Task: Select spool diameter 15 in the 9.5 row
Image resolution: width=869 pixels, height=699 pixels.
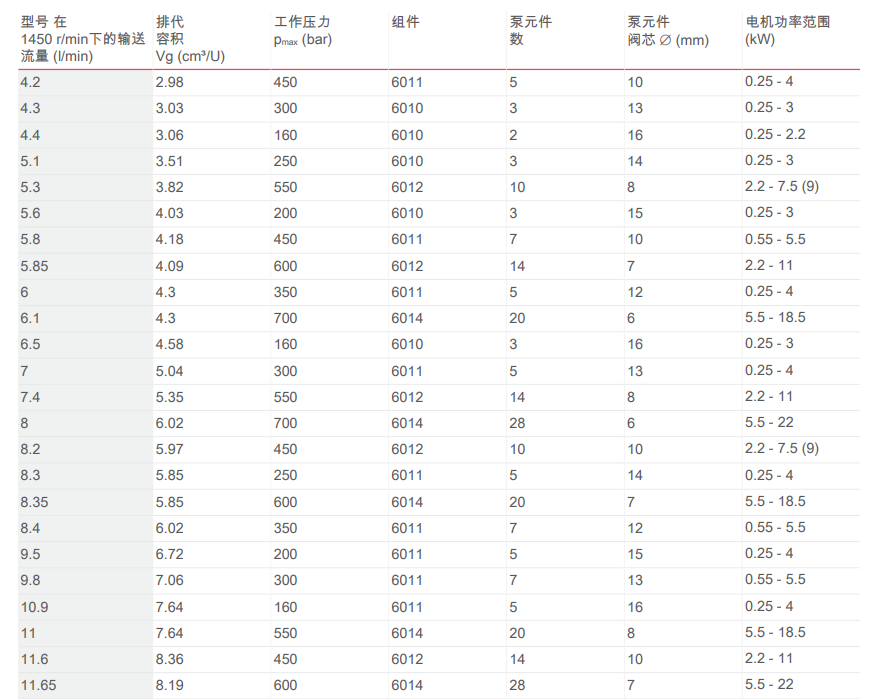Action: coord(635,555)
